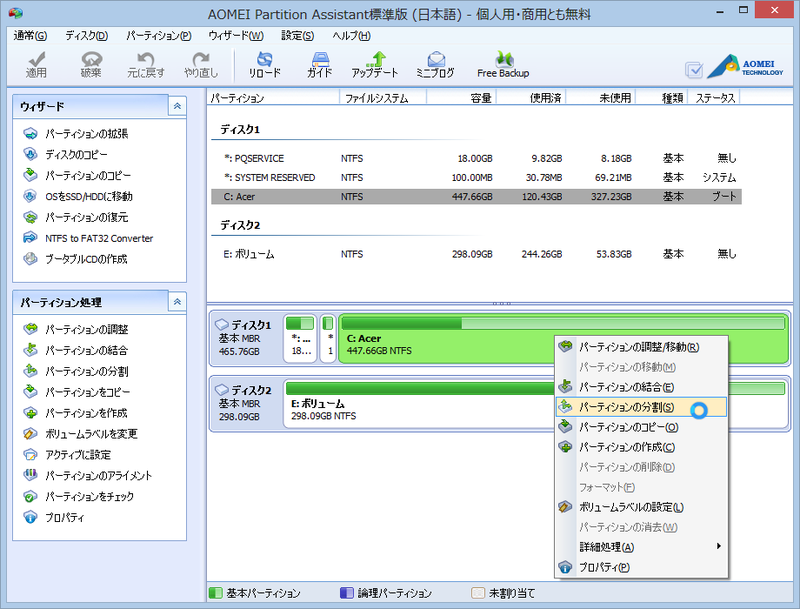This screenshot has height=609, width=800.
Task: Select the C: Acer partition row
Action: (x=477, y=196)
